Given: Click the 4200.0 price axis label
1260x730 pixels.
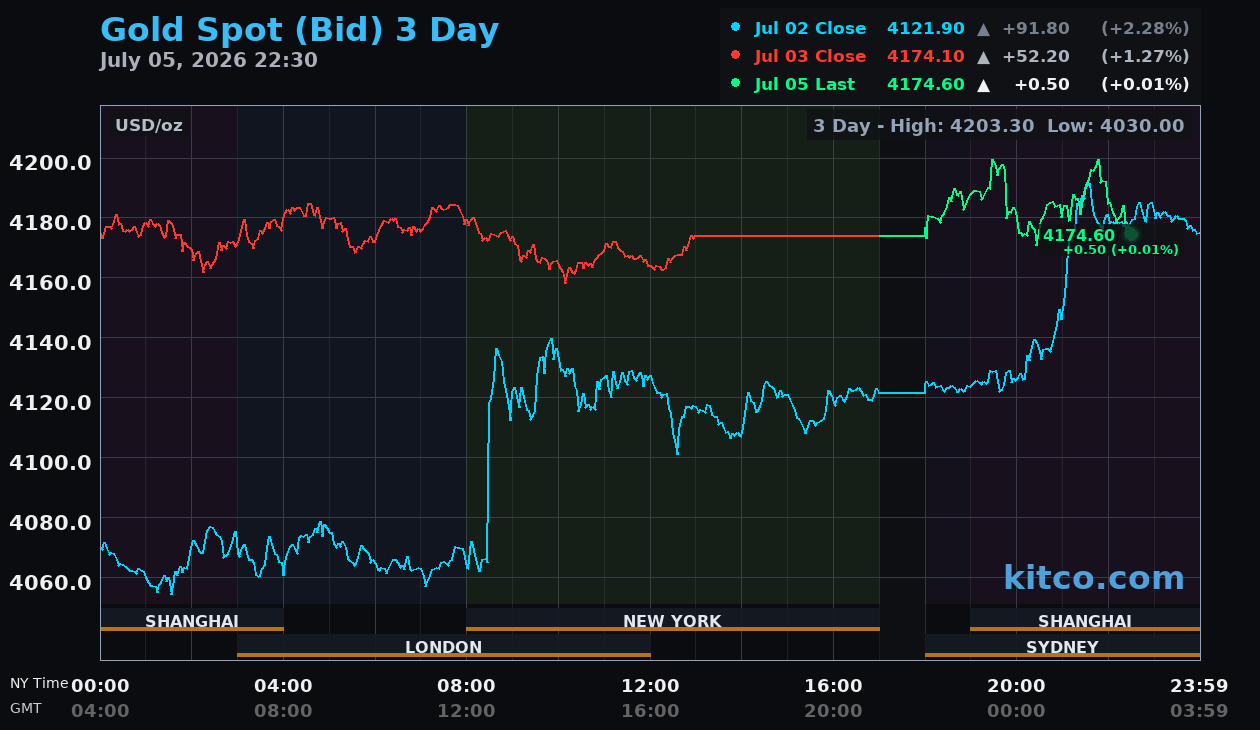Looking at the screenshot, I should tap(50, 162).
